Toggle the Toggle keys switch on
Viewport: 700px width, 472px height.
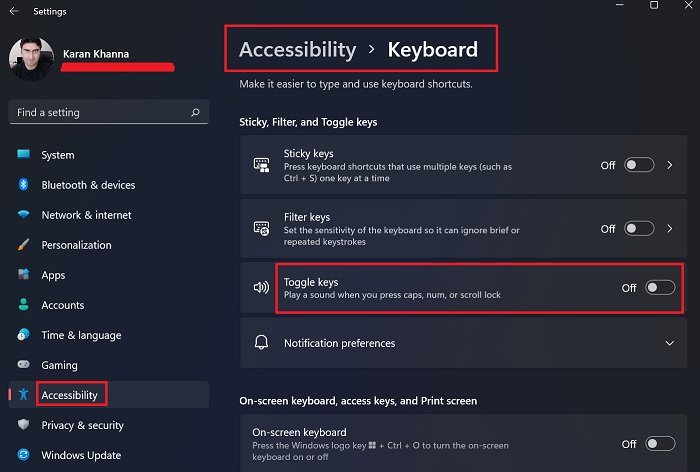coord(660,288)
